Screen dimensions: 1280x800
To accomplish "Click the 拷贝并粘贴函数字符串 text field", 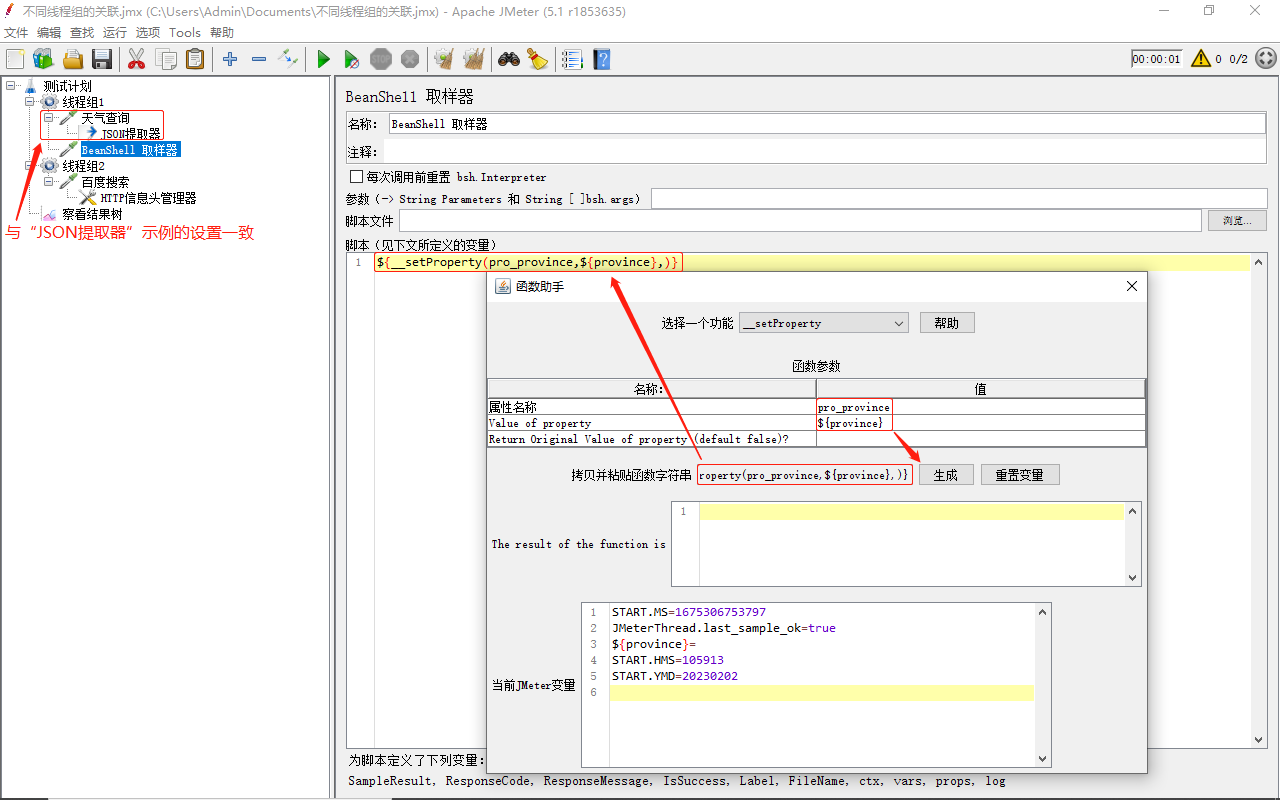I will coord(805,475).
